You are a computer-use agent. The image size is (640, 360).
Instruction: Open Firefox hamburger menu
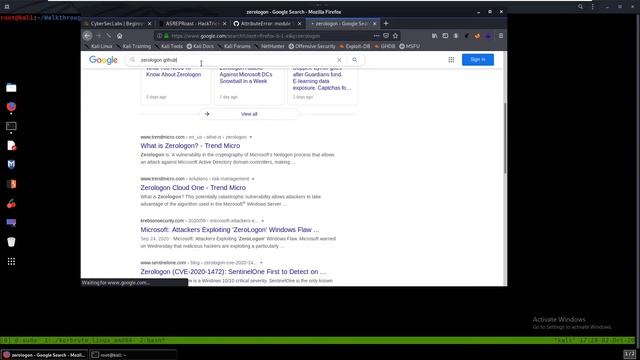[501, 36]
